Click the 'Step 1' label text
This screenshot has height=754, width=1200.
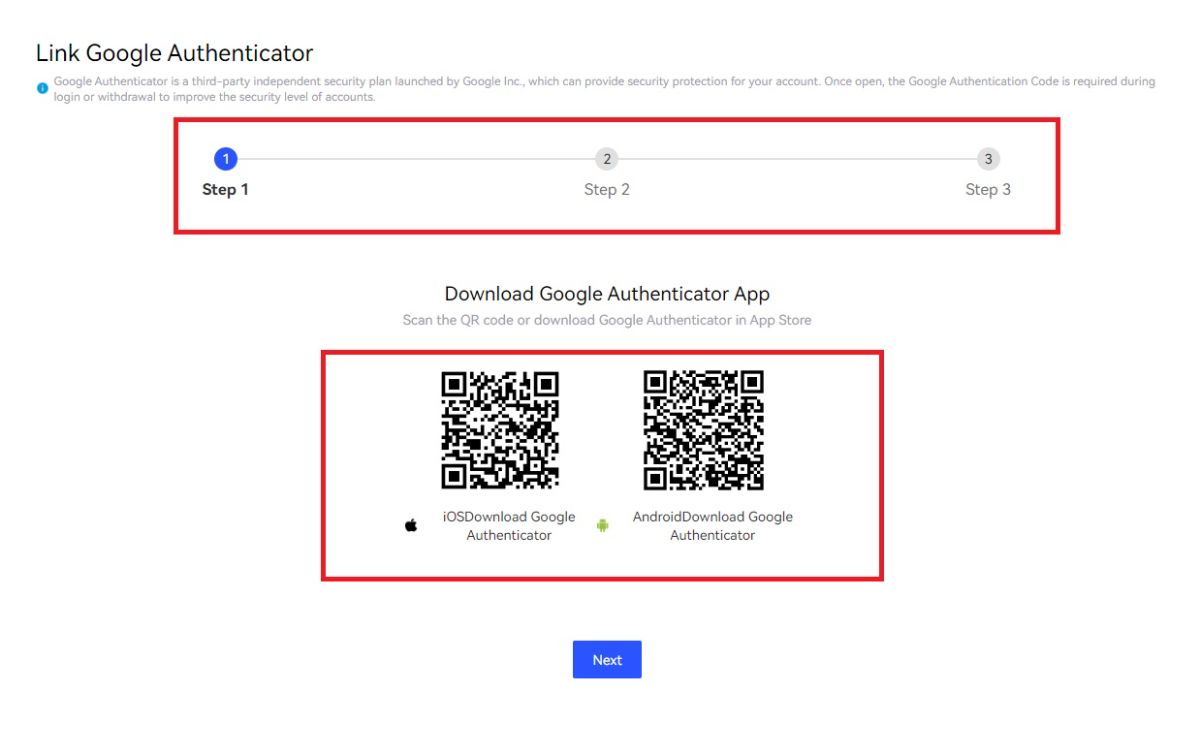pyautogui.click(x=226, y=190)
